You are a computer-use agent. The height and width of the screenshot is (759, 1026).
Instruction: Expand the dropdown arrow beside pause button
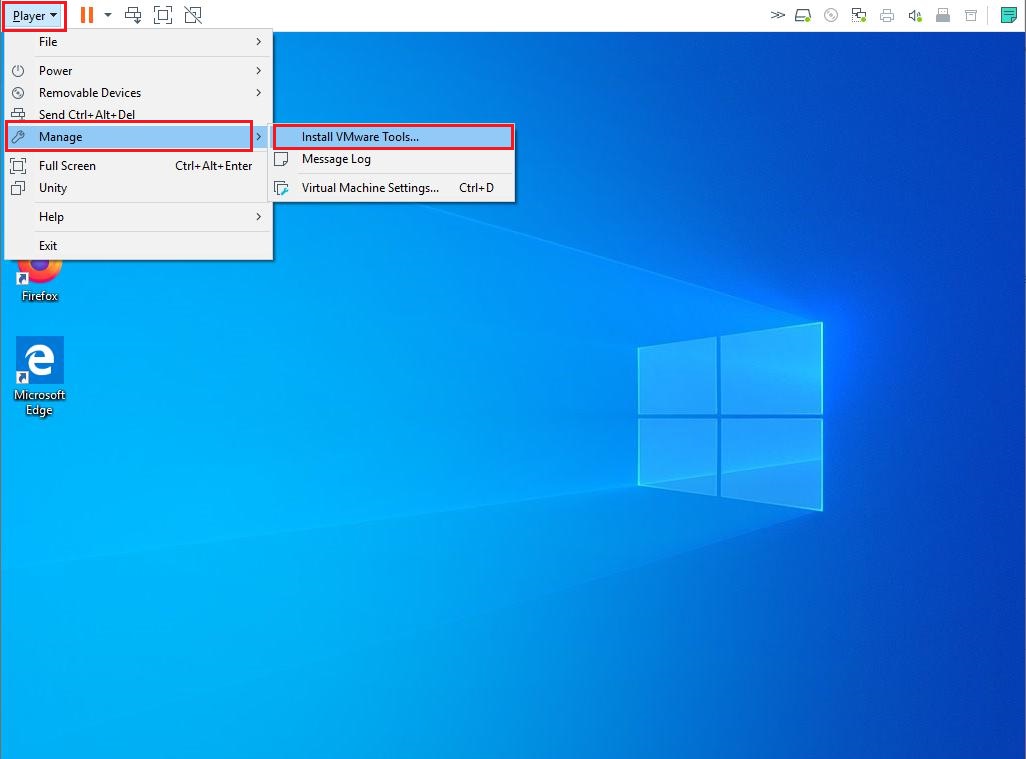coord(108,15)
